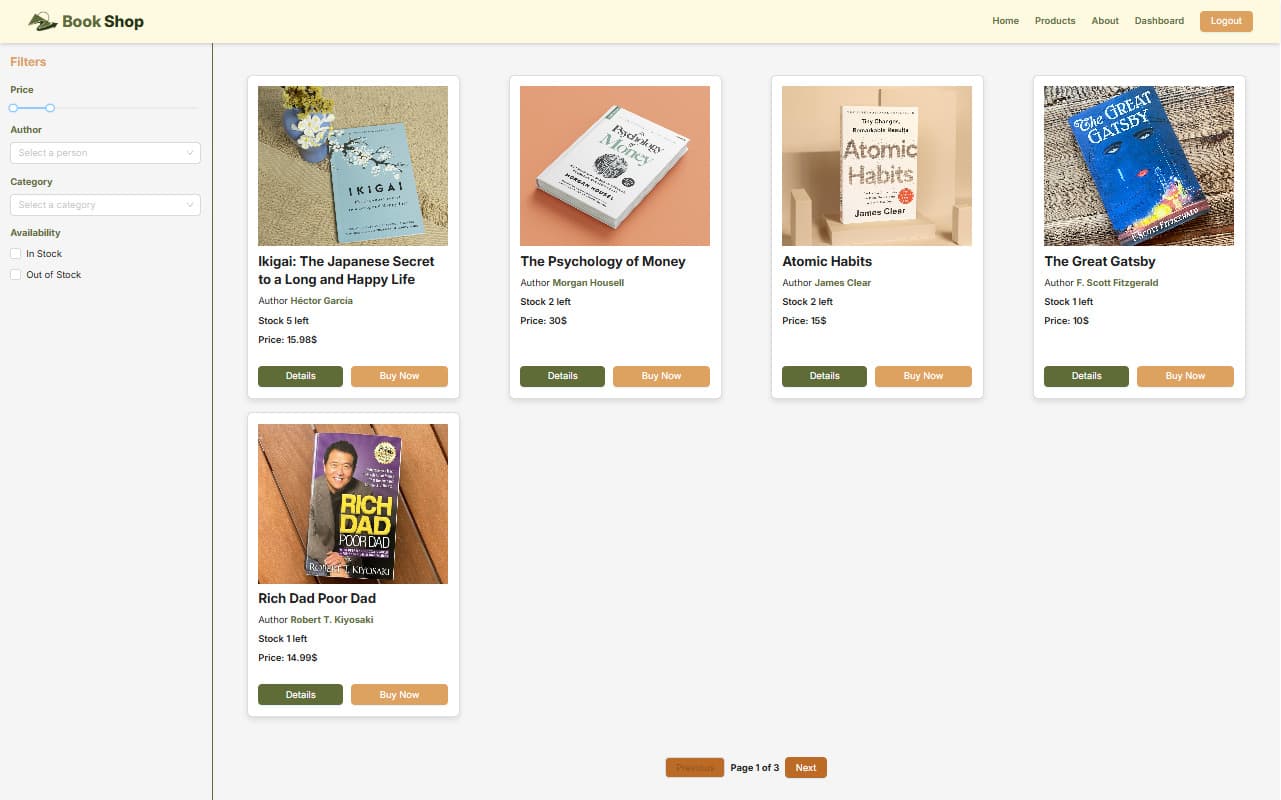Tick the Out of Stock checkbox

click(x=15, y=275)
